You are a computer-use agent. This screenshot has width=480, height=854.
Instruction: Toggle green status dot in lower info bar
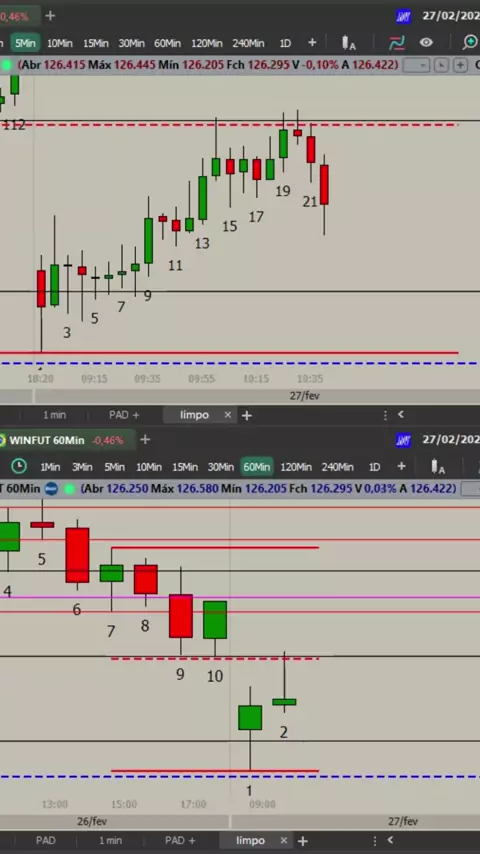[x=69, y=489]
